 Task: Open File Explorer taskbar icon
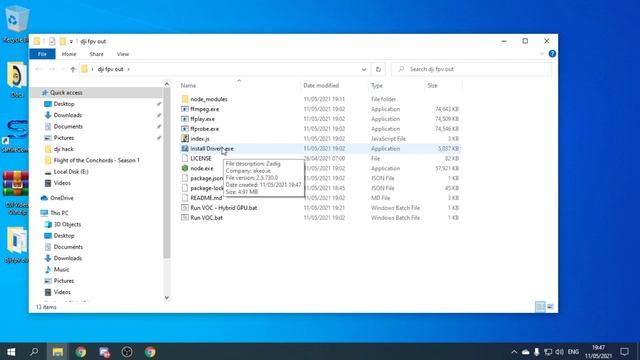(58, 352)
